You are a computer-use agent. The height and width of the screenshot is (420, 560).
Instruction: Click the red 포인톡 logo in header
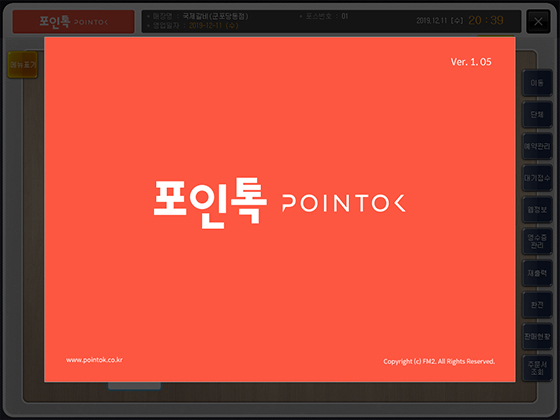tap(74, 22)
